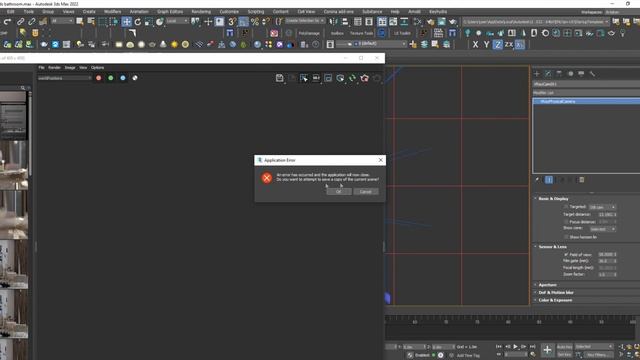This screenshot has height=360, width=640.
Task: Toggle the Show horizon line checkbox
Action: [566, 237]
